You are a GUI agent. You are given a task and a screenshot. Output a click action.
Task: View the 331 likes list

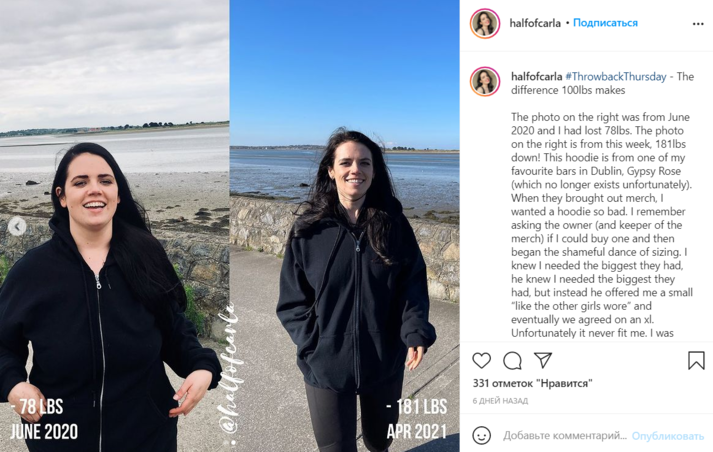[x=532, y=383]
